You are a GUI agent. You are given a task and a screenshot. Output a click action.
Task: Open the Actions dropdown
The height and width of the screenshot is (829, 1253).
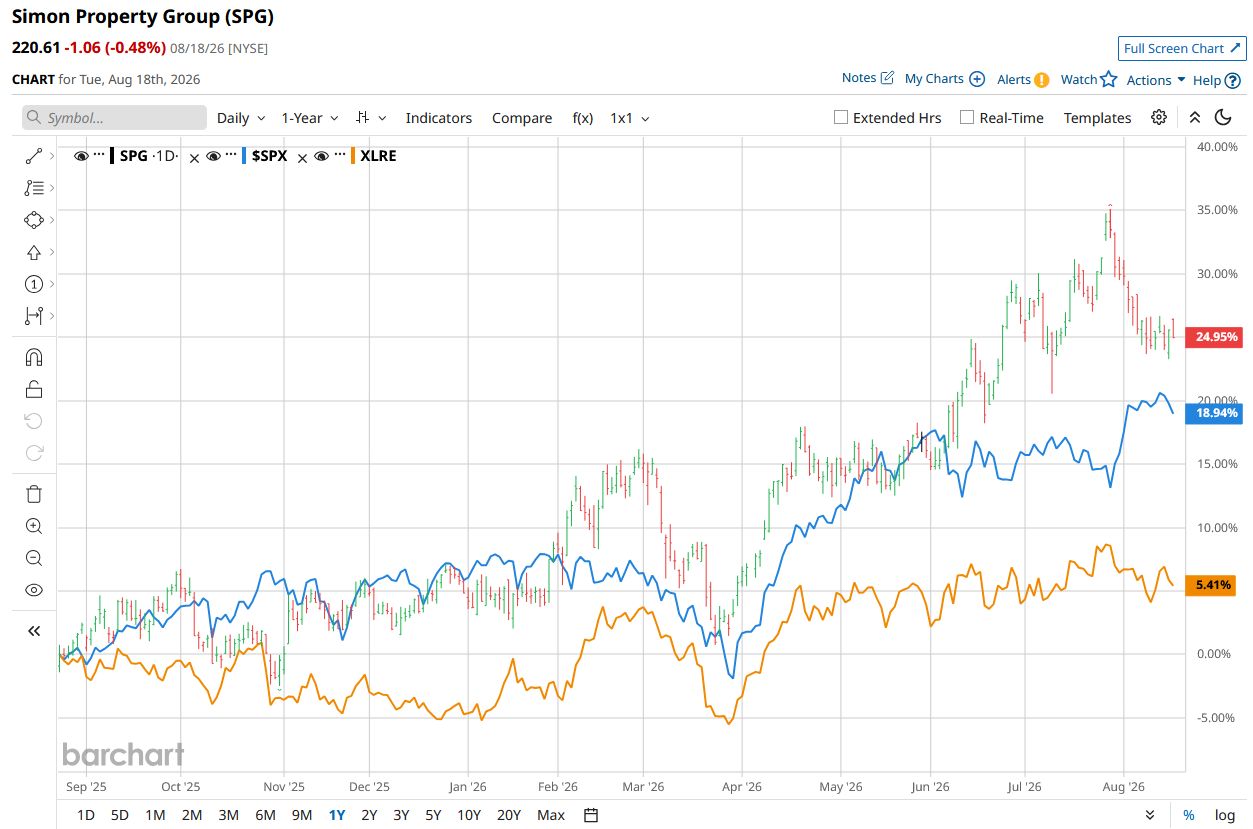pos(1156,80)
